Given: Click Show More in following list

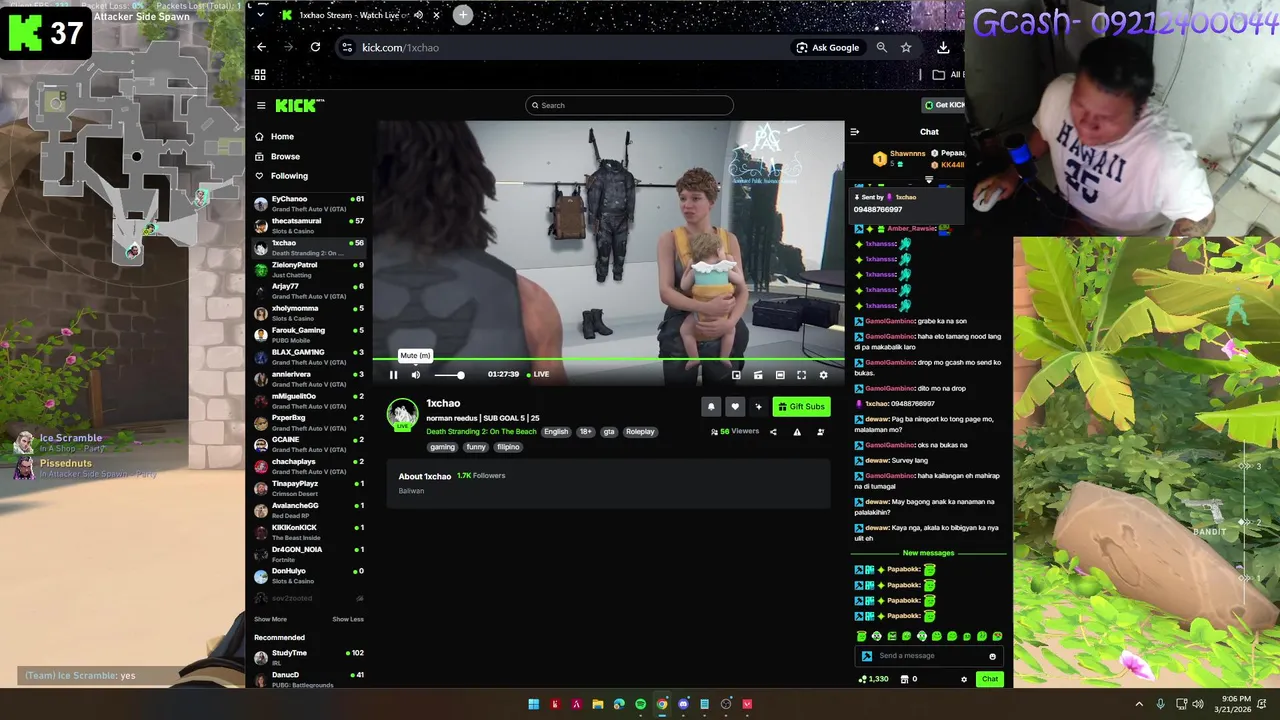Looking at the screenshot, I should (270, 619).
